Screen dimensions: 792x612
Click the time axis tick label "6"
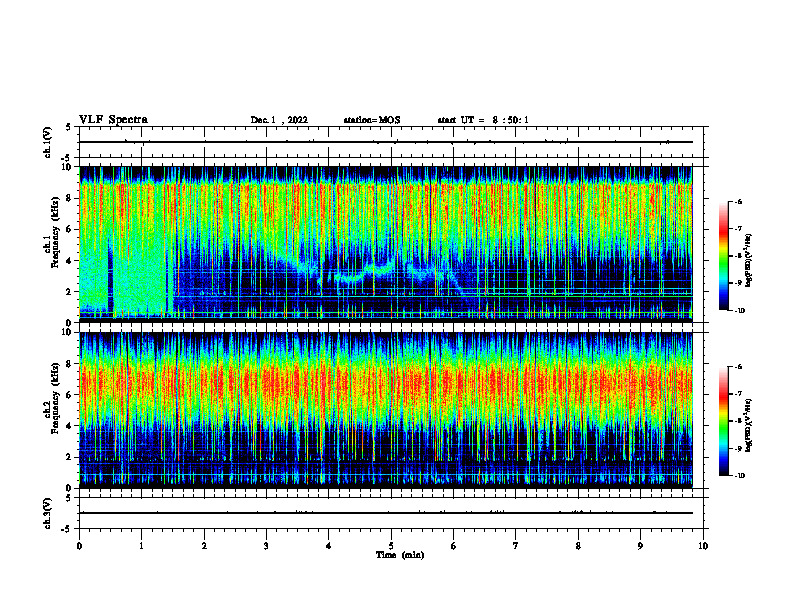pyautogui.click(x=453, y=546)
